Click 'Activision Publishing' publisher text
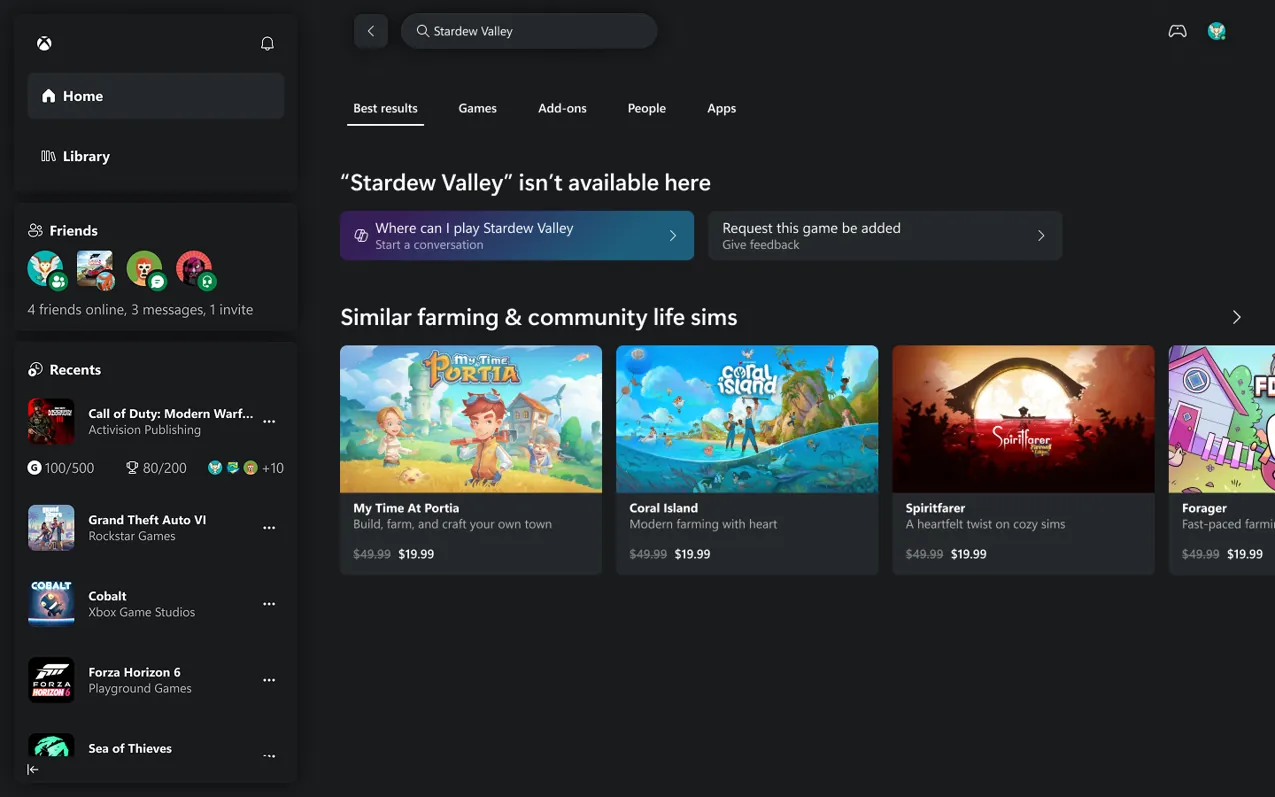 (144, 430)
